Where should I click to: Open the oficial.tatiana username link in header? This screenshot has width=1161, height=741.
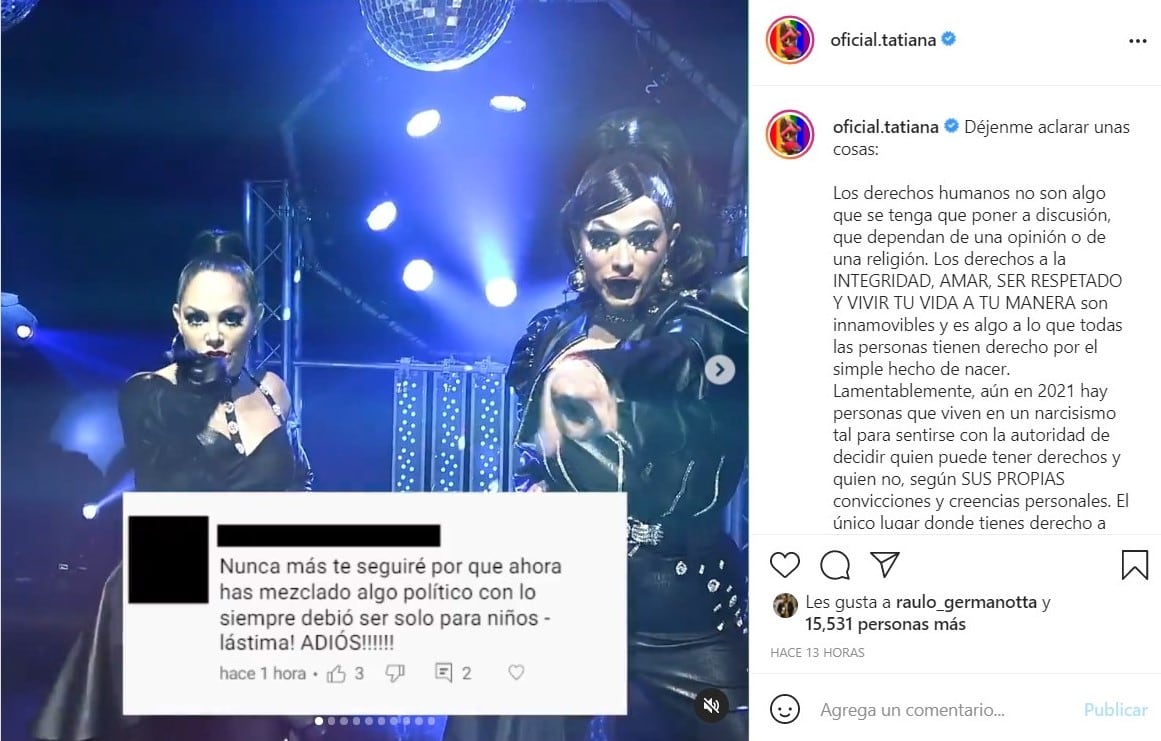tap(883, 40)
